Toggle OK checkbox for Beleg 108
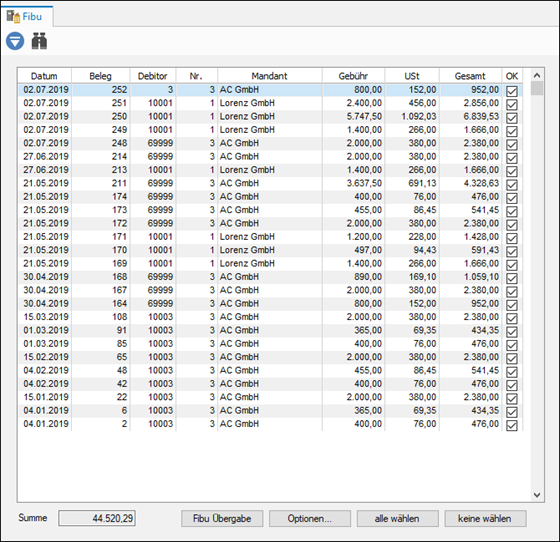Viewport: 560px width, 542px height. pyautogui.click(x=512, y=318)
